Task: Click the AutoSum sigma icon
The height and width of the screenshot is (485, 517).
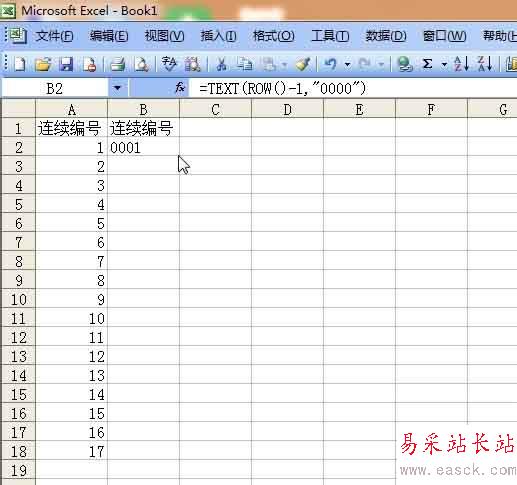Action: [x=428, y=64]
